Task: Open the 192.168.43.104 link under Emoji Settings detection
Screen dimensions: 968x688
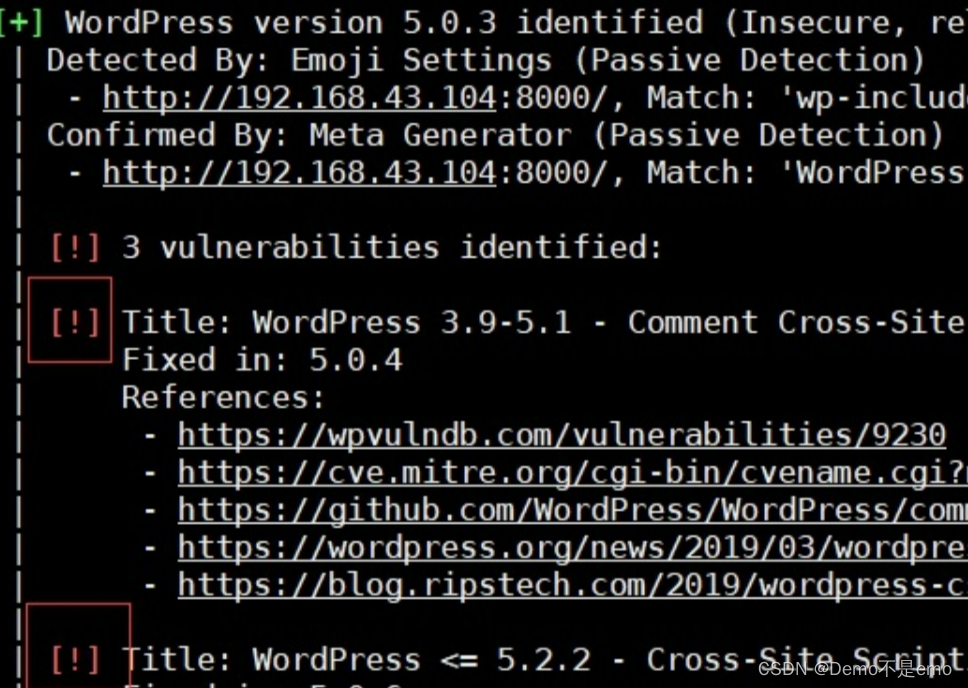Action: [300, 98]
